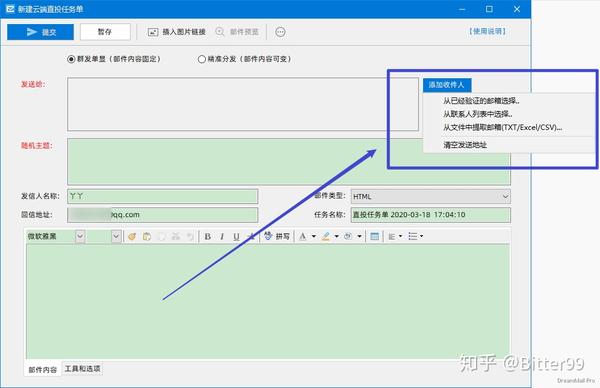600x388 pixels.
Task: Click the spell check 拼写 icon
Action: [277, 236]
